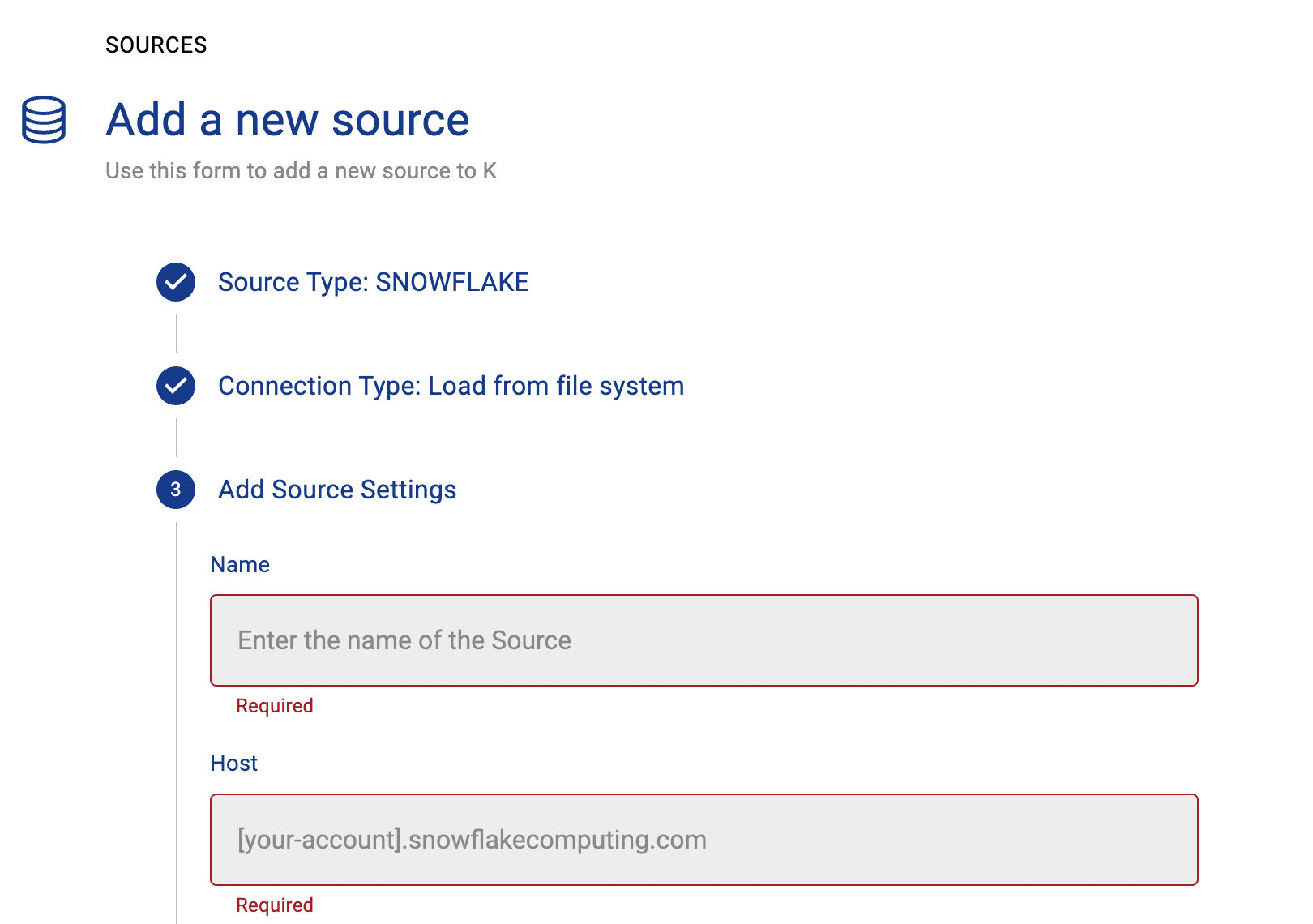Select the Add Source Settings step label
Image resolution: width=1313 pixels, height=924 pixels.
336,490
